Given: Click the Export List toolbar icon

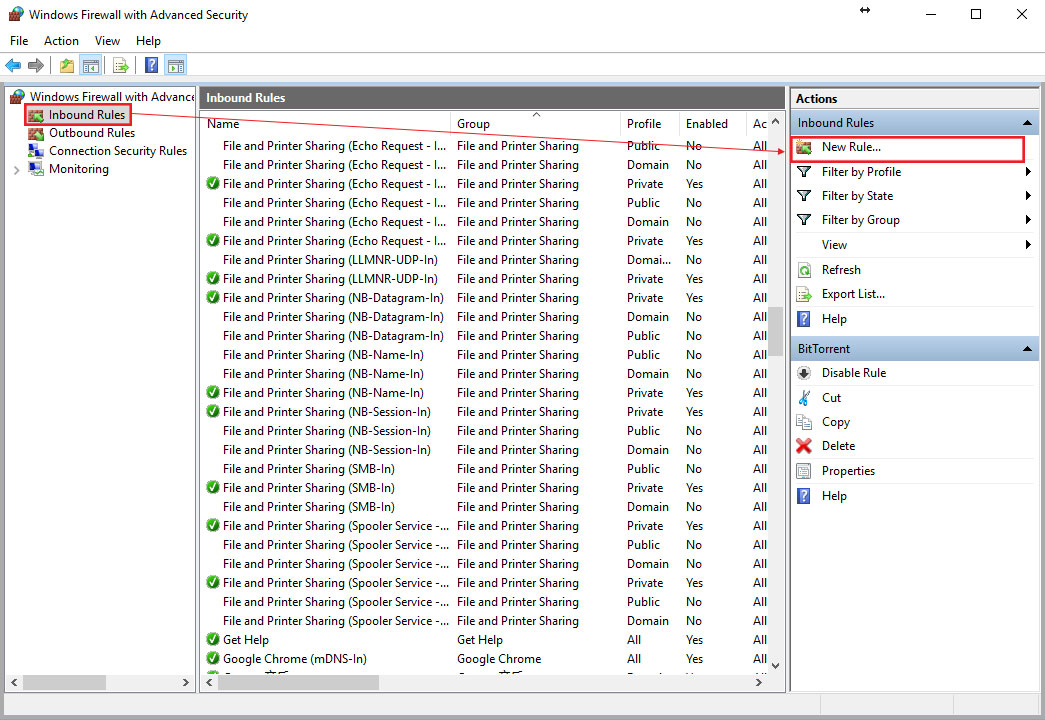Looking at the screenshot, I should pos(121,65).
